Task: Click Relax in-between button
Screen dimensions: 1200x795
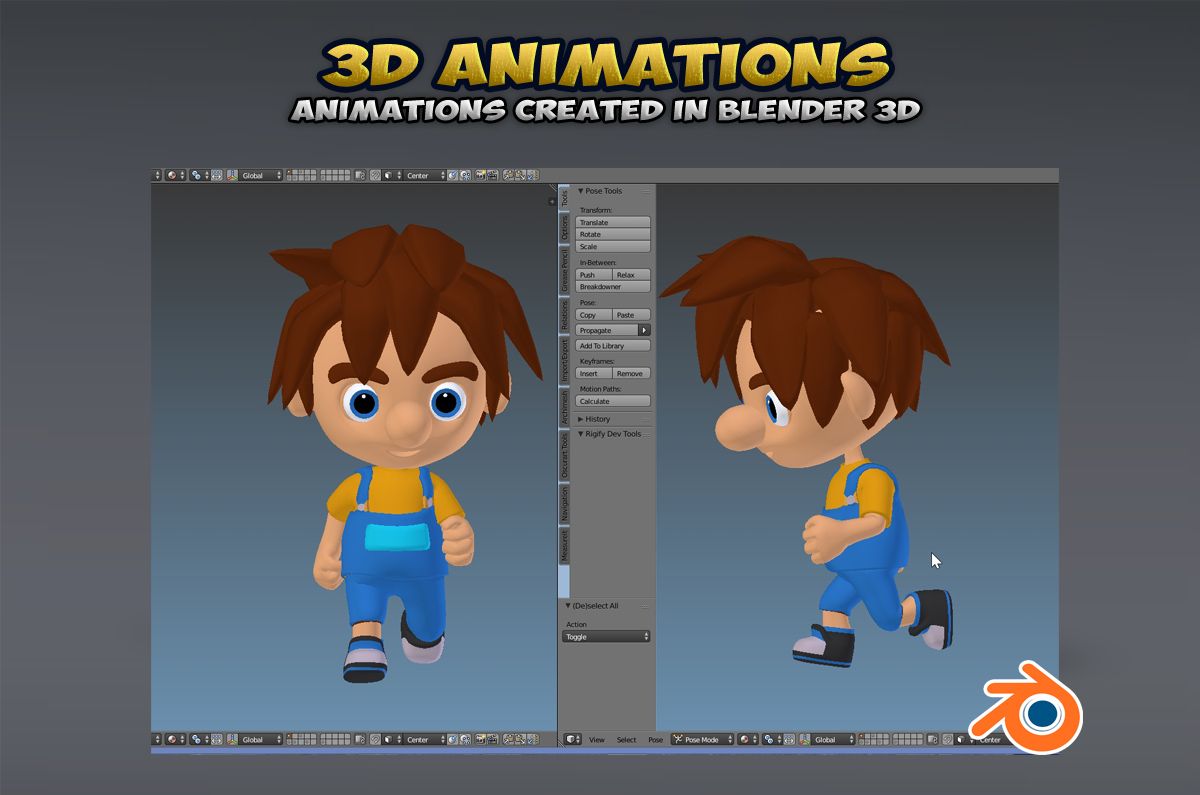Action: point(632,274)
